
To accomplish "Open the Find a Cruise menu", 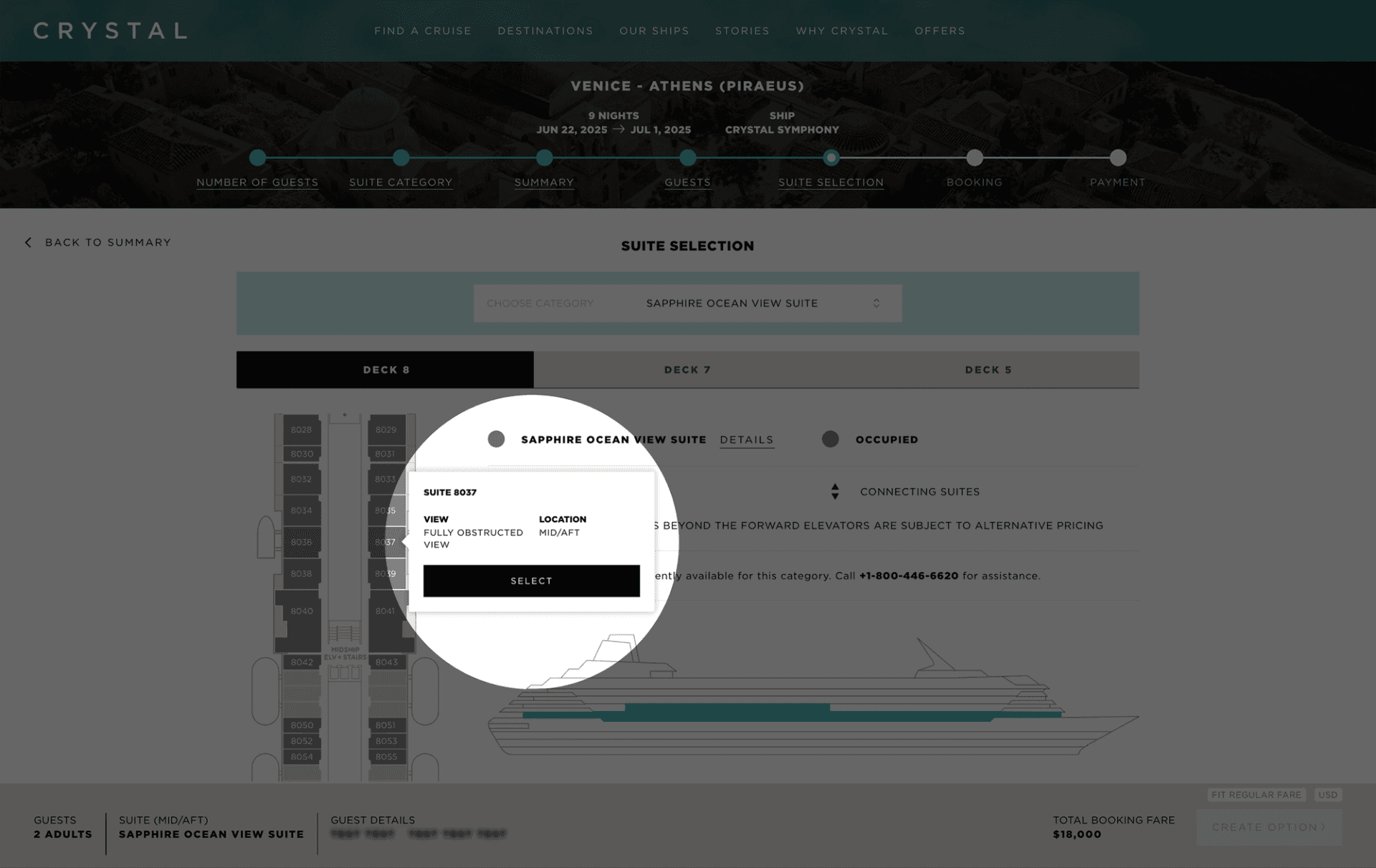I will tap(423, 31).
